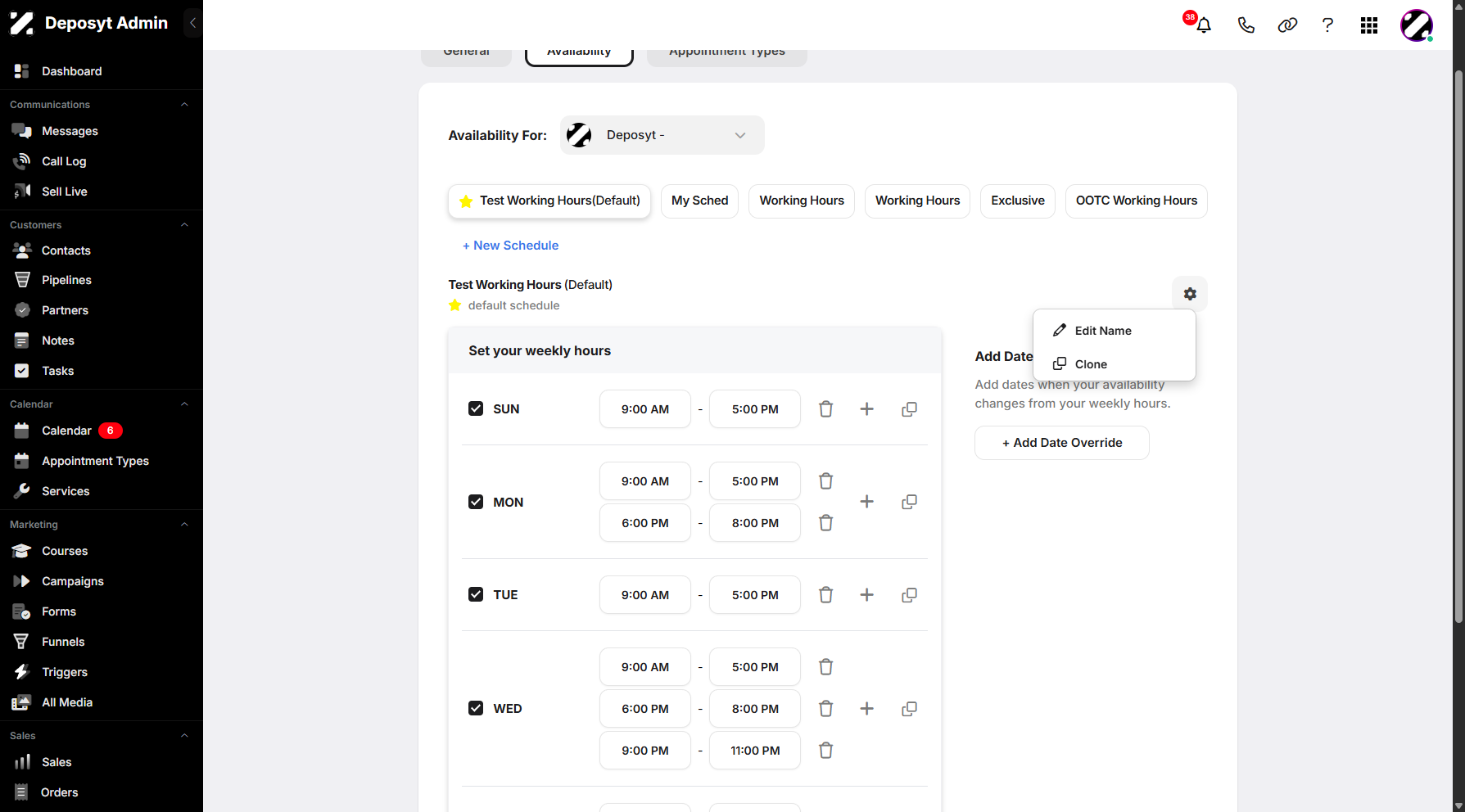1465x812 pixels.
Task: Collapse the Sales section
Action: [184, 736]
